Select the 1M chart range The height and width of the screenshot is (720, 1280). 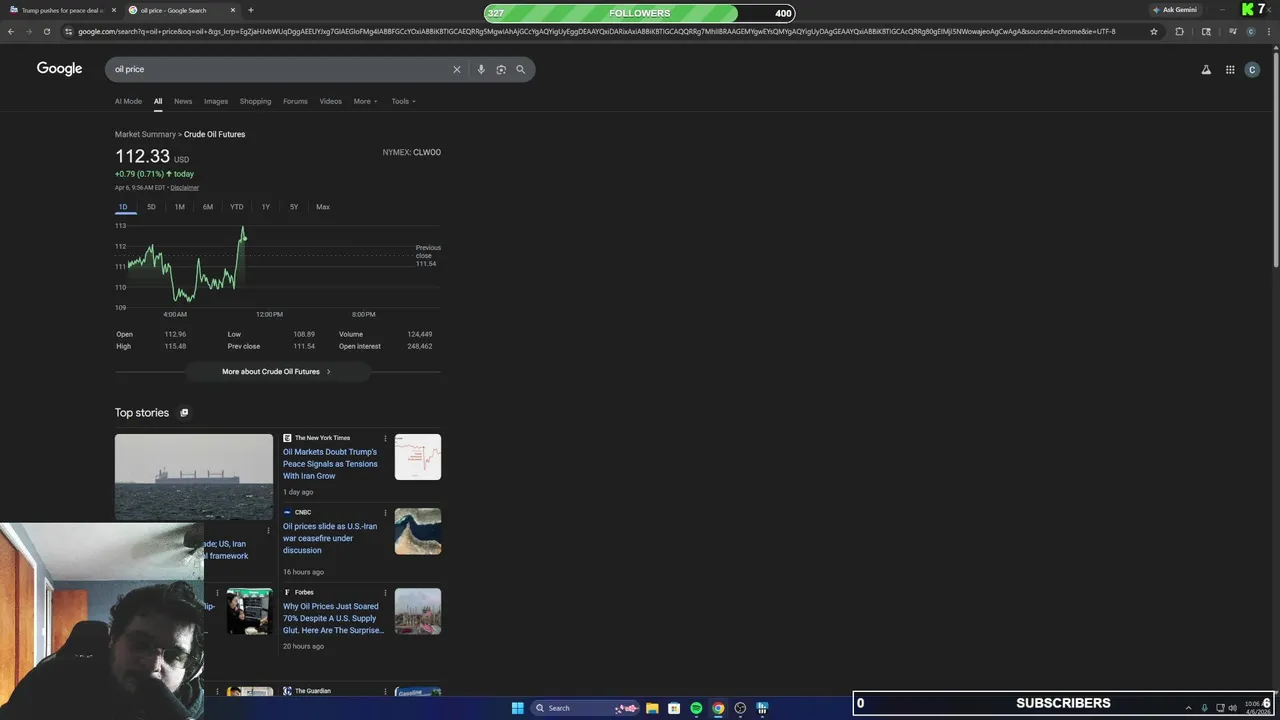point(180,207)
